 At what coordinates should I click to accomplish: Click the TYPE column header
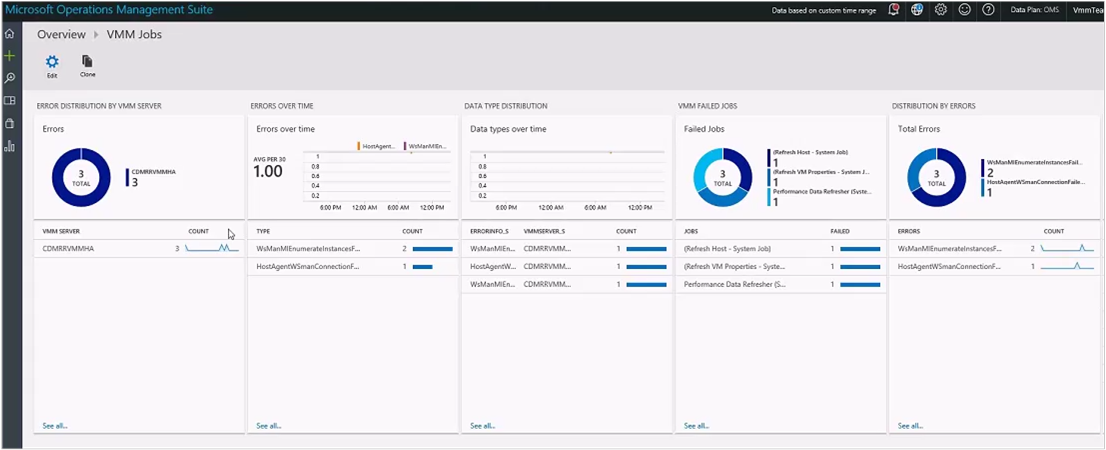point(263,231)
